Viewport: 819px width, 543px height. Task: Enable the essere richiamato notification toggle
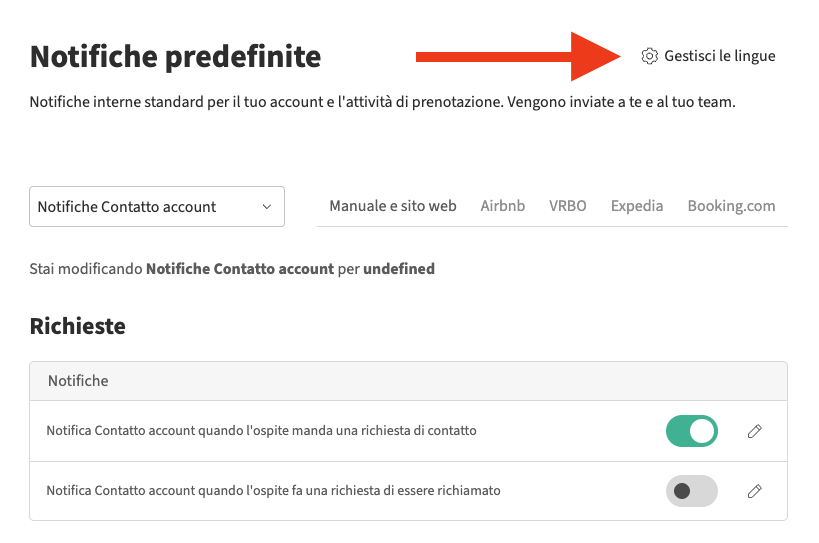691,491
